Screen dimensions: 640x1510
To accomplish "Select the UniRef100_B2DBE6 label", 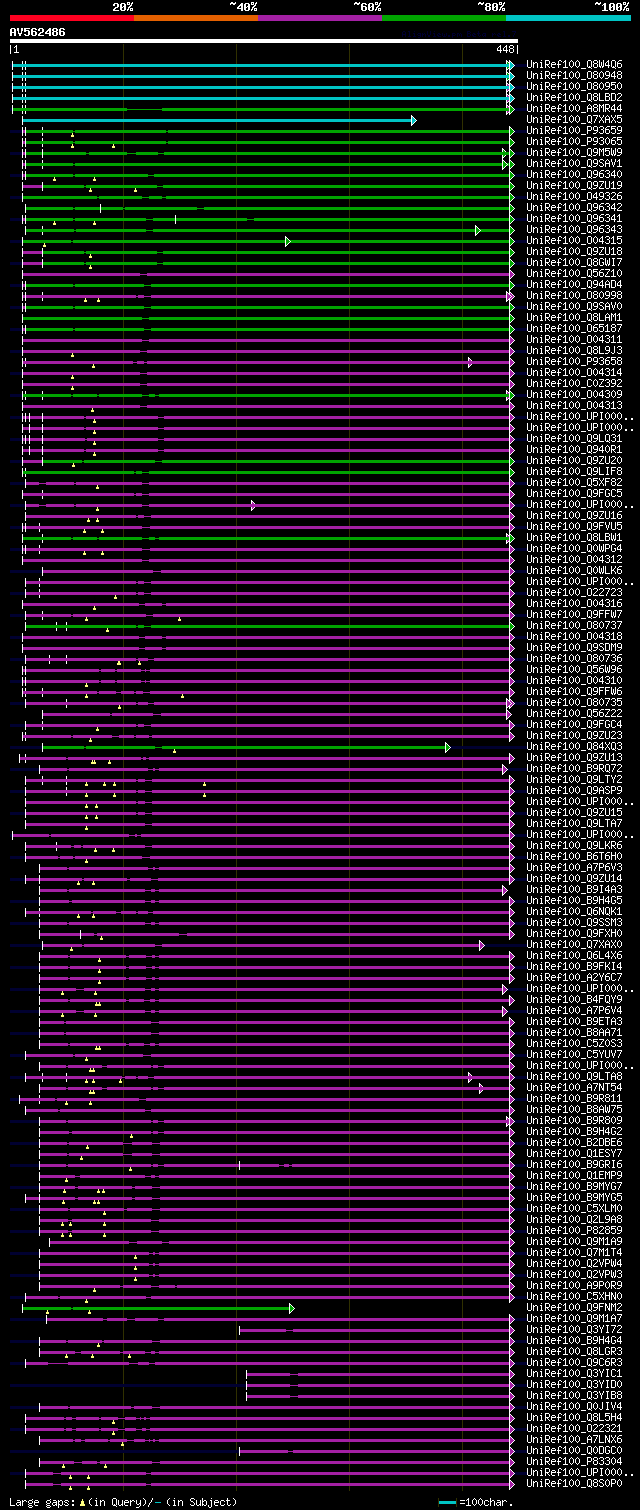I will [574, 1142].
